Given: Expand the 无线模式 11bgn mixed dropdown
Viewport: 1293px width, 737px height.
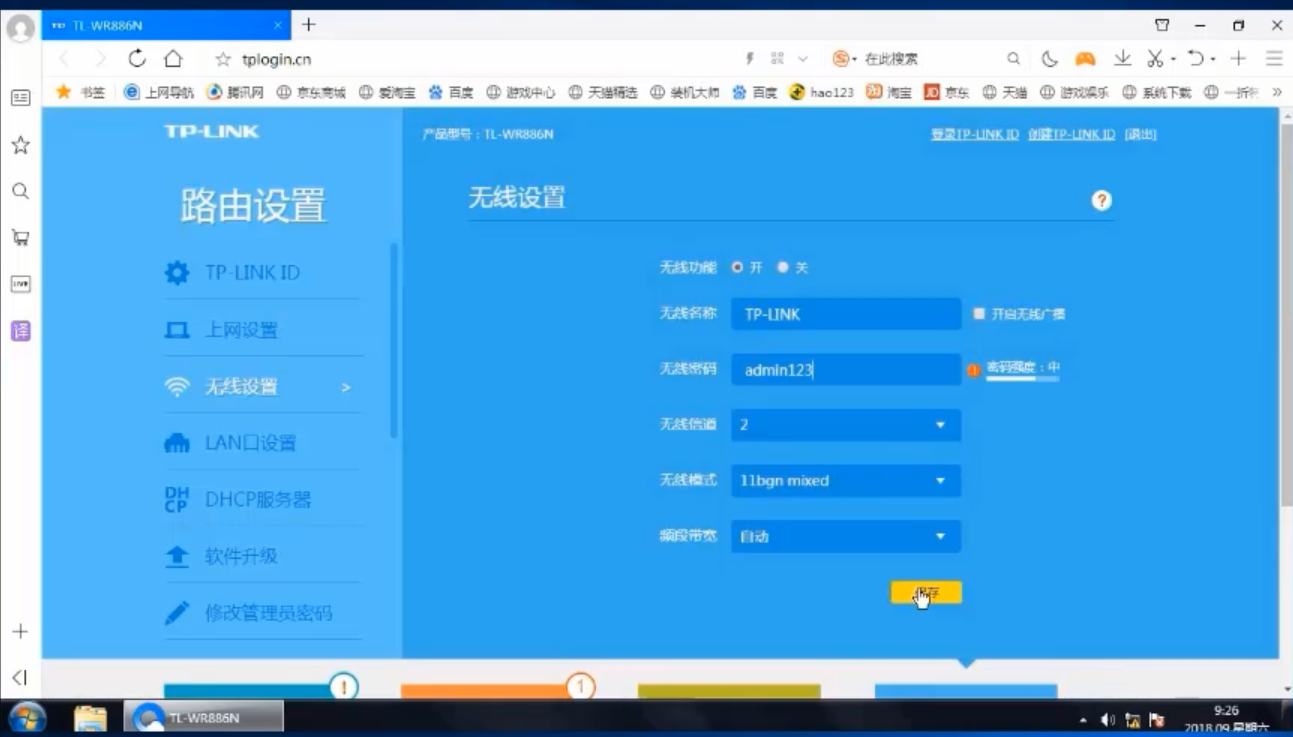Looking at the screenshot, I should [845, 481].
